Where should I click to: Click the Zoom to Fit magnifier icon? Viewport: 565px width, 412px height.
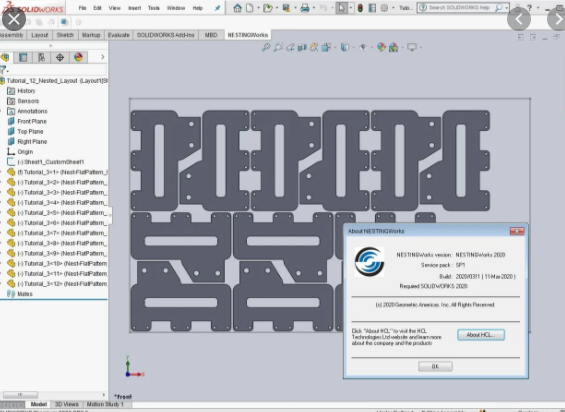(x=266, y=47)
